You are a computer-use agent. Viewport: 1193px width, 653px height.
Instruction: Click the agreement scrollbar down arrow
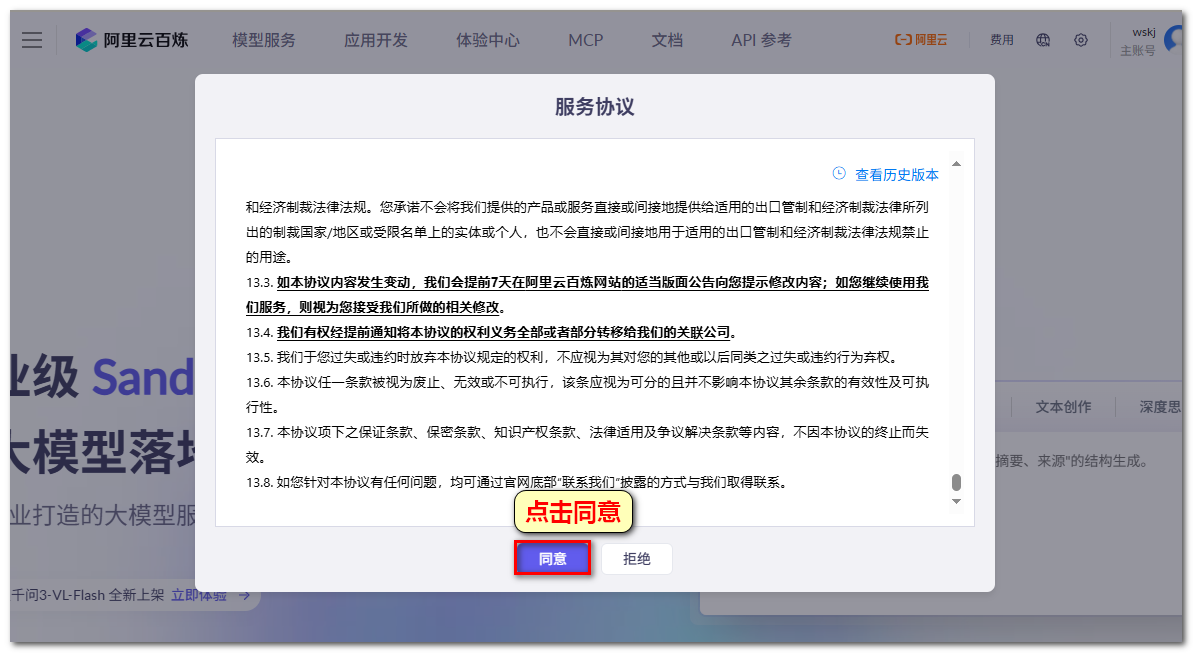(x=956, y=501)
